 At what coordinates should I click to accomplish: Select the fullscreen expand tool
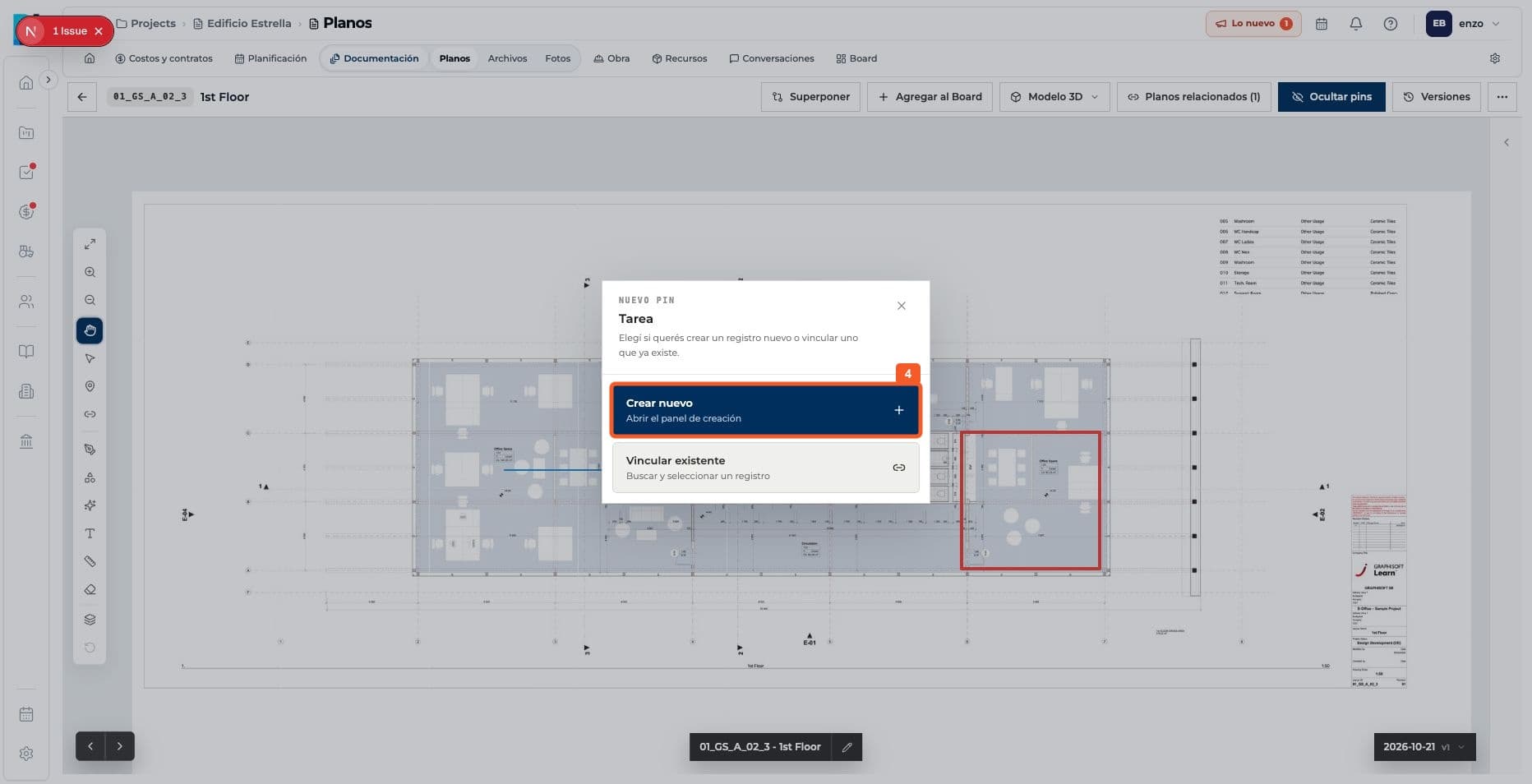[90, 244]
